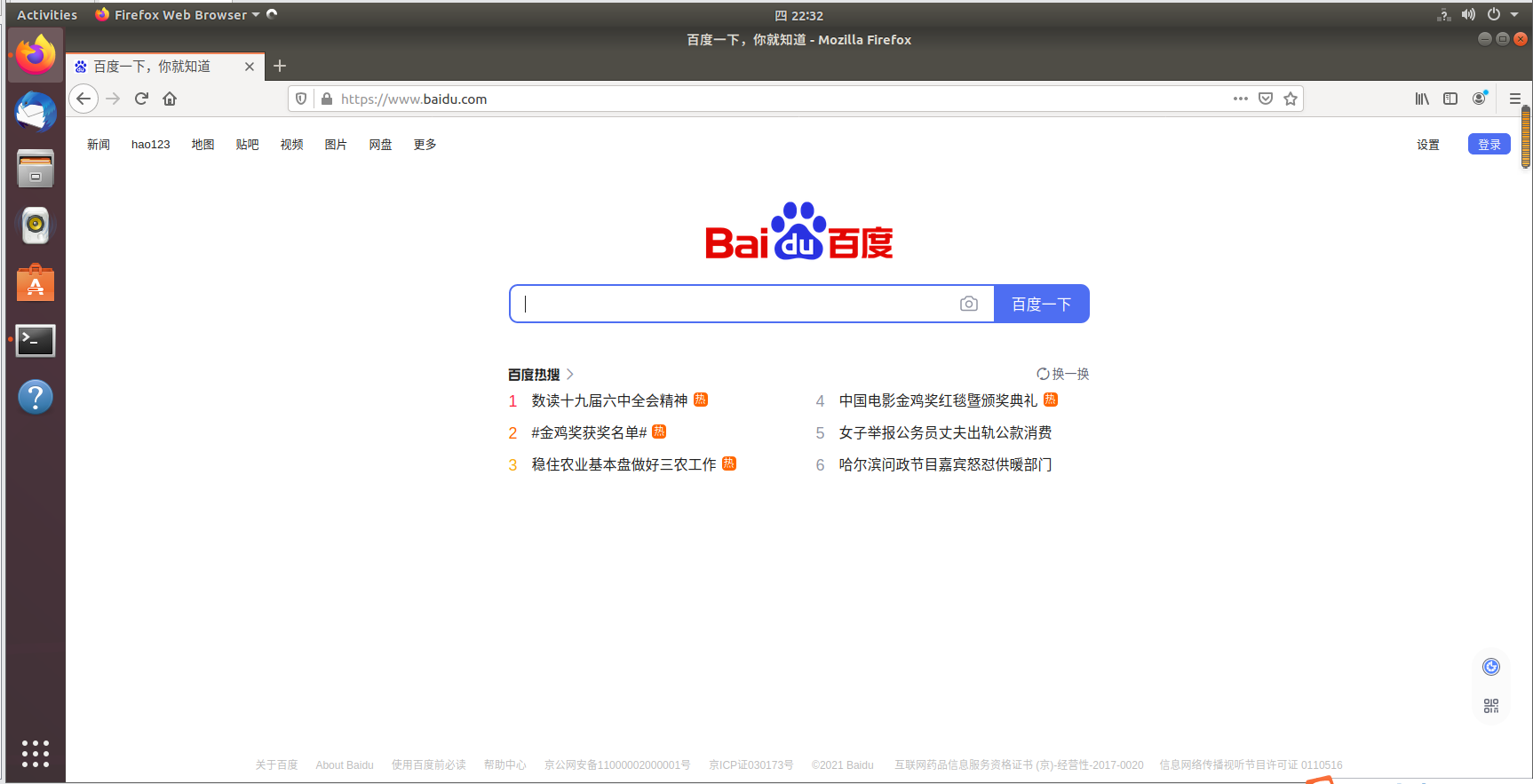The width and height of the screenshot is (1533, 784).
Task: Click the forward navigation arrow
Action: click(113, 99)
